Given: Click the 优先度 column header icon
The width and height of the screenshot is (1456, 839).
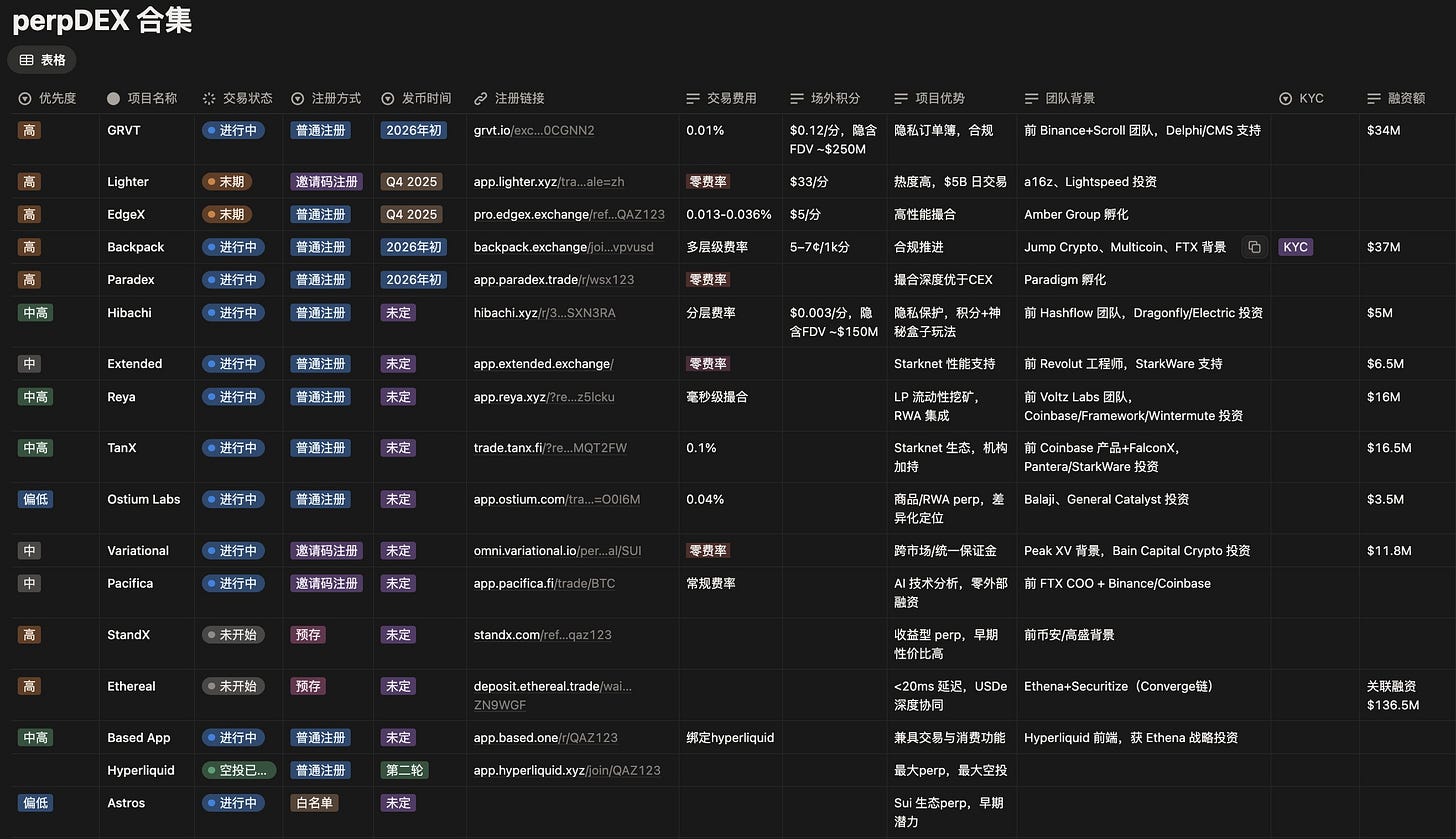Looking at the screenshot, I should [25, 98].
